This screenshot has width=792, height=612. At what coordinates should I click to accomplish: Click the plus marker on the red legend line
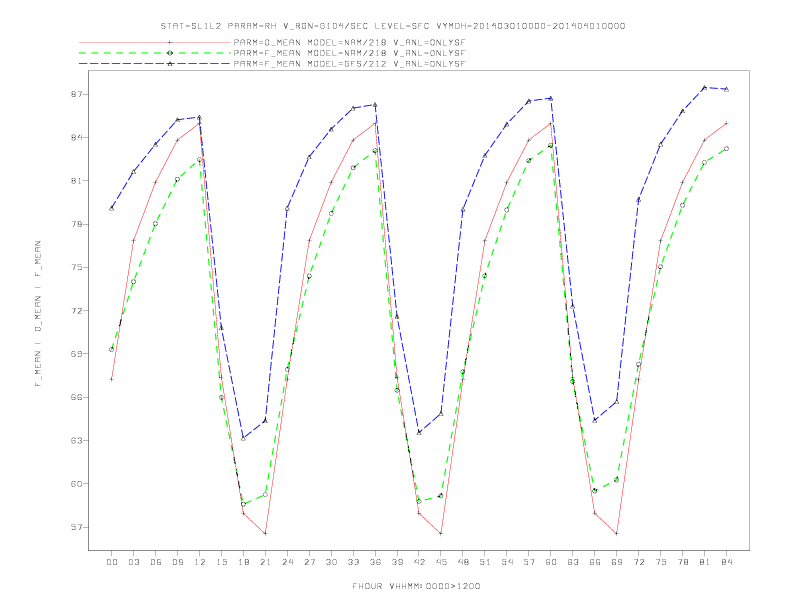coord(170,42)
